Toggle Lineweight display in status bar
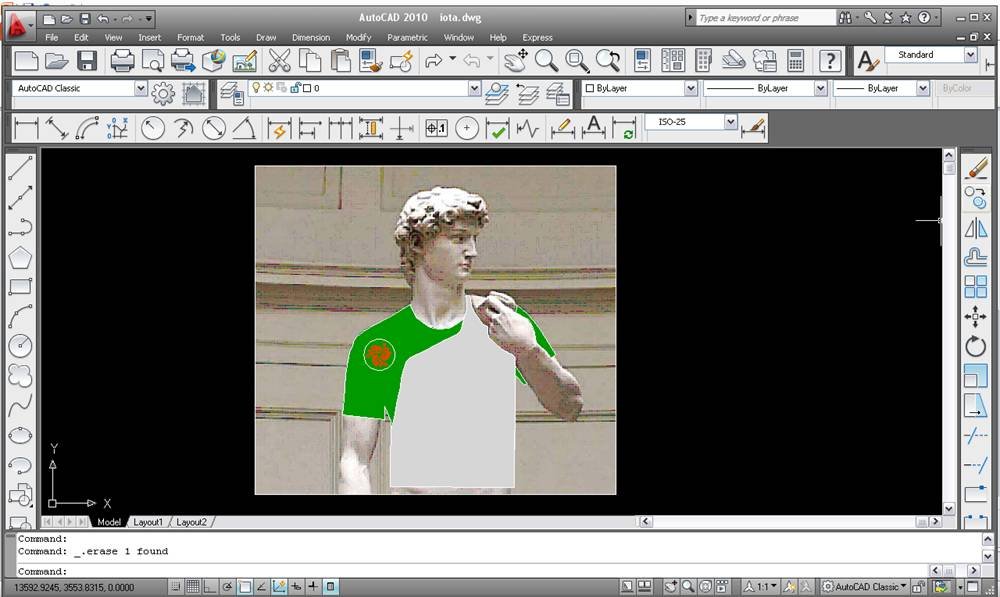 point(313,586)
